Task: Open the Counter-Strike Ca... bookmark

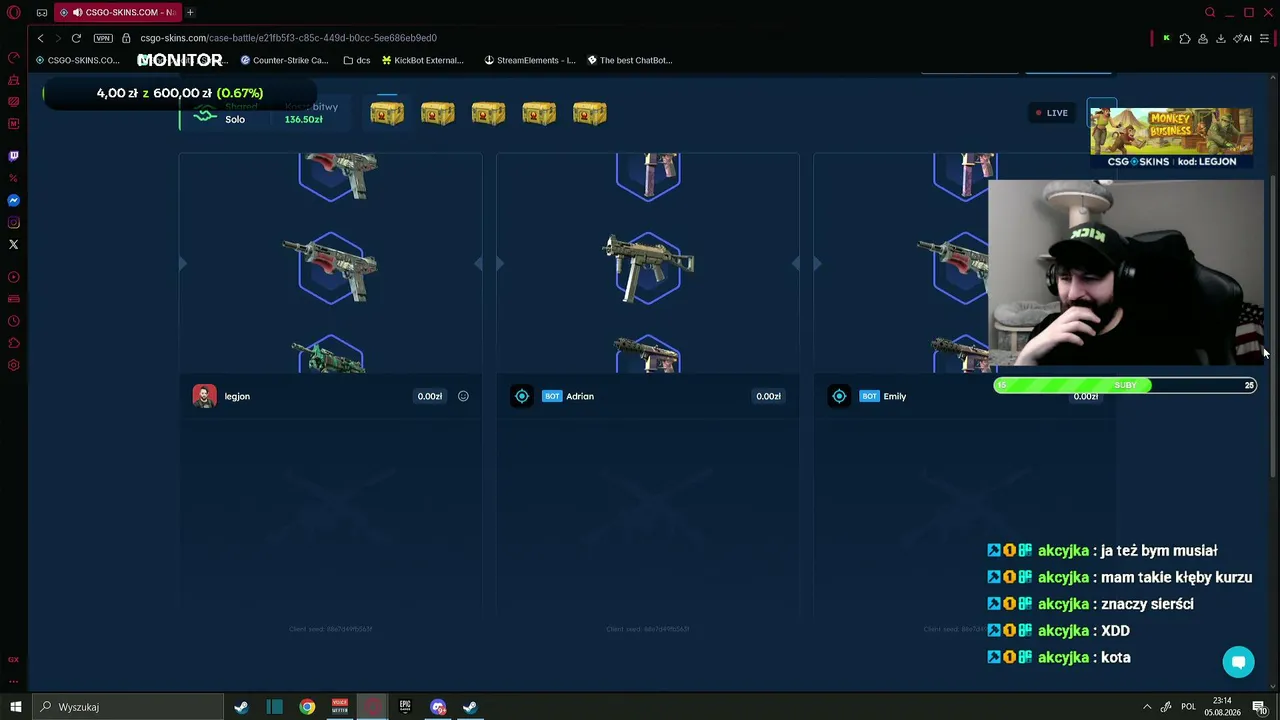Action: point(284,60)
